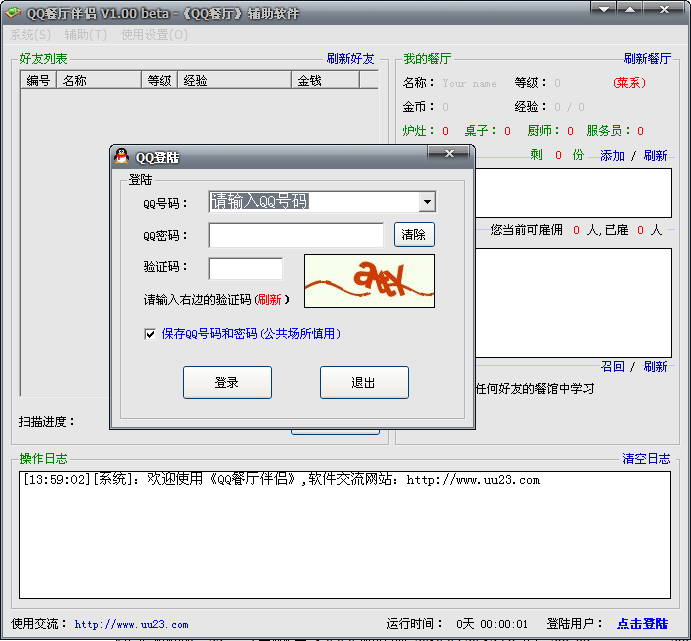Viewport: 691px width, 641px height.
Task: Click the 清除 button
Action: [414, 234]
